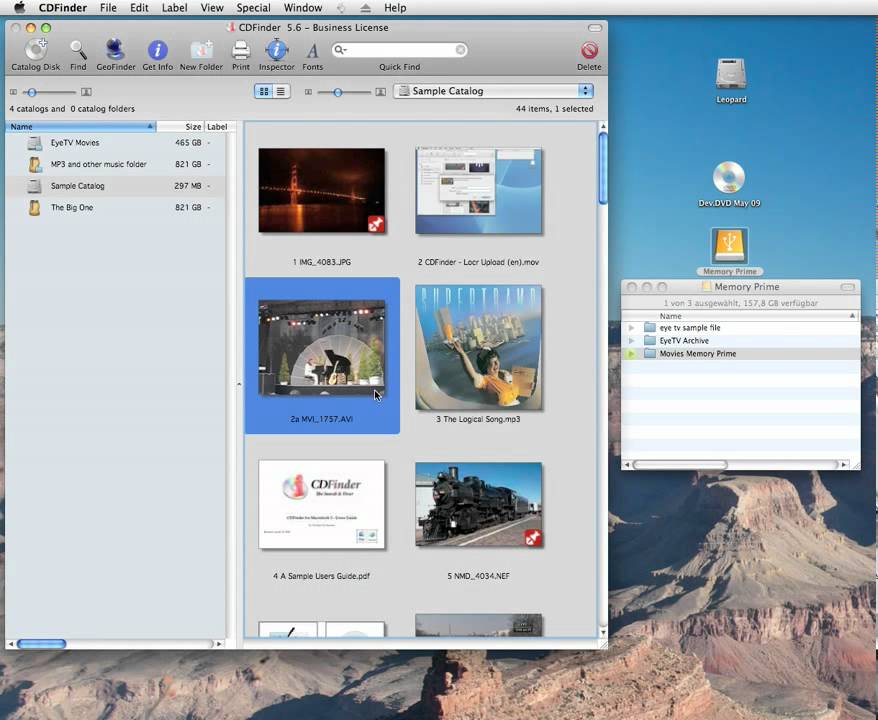Click The Big One catalog icon

click(35, 208)
